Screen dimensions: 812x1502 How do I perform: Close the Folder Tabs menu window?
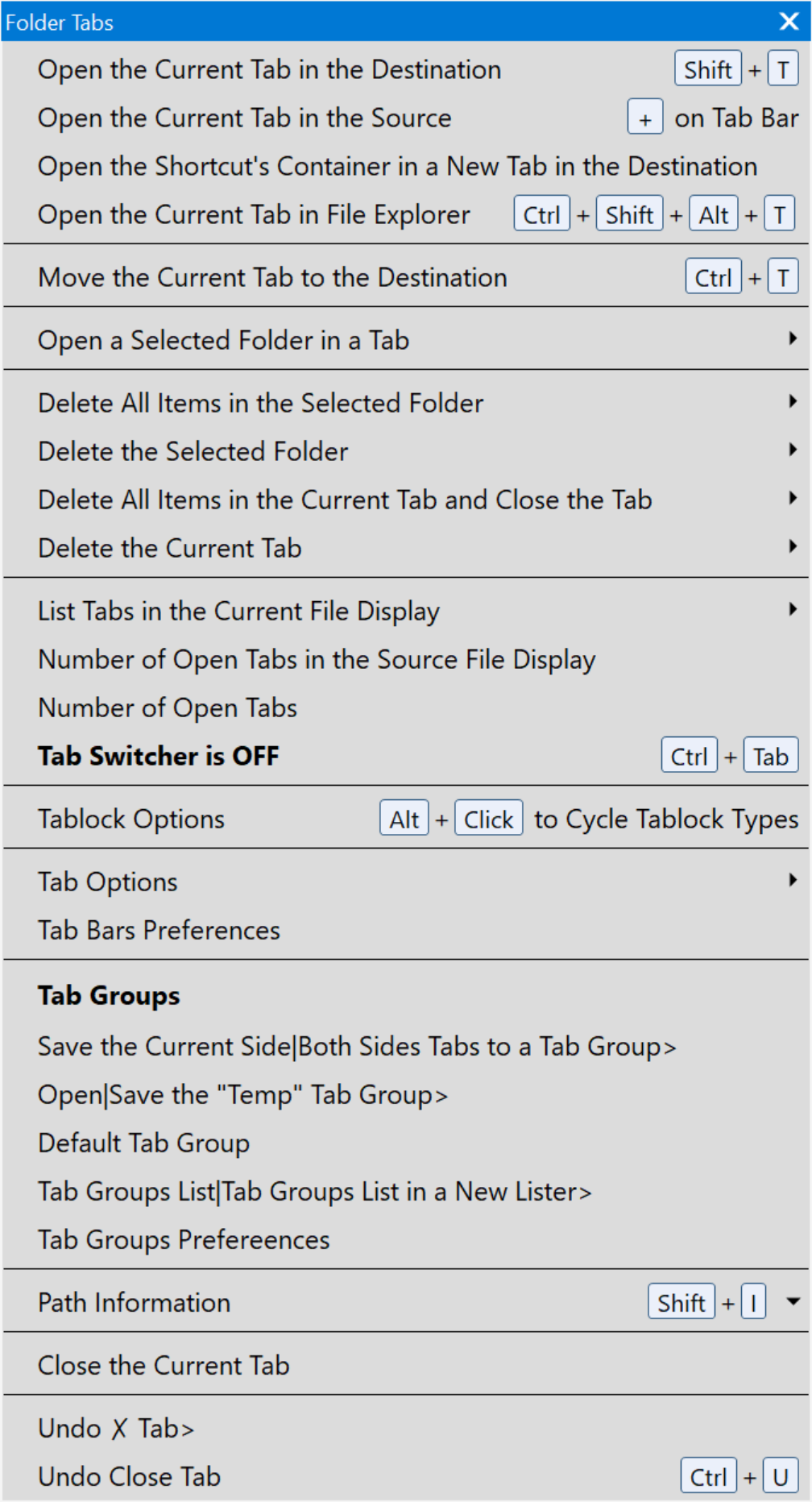(789, 21)
